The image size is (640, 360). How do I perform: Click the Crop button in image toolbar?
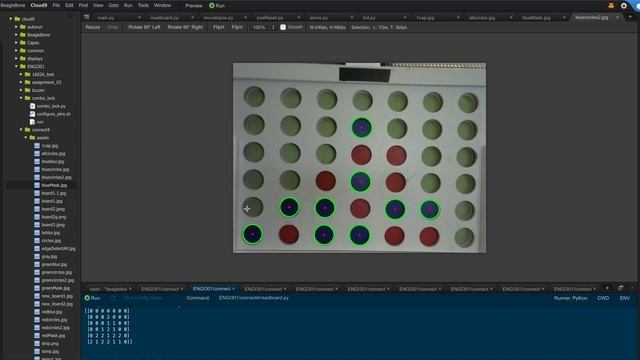[x=113, y=27]
